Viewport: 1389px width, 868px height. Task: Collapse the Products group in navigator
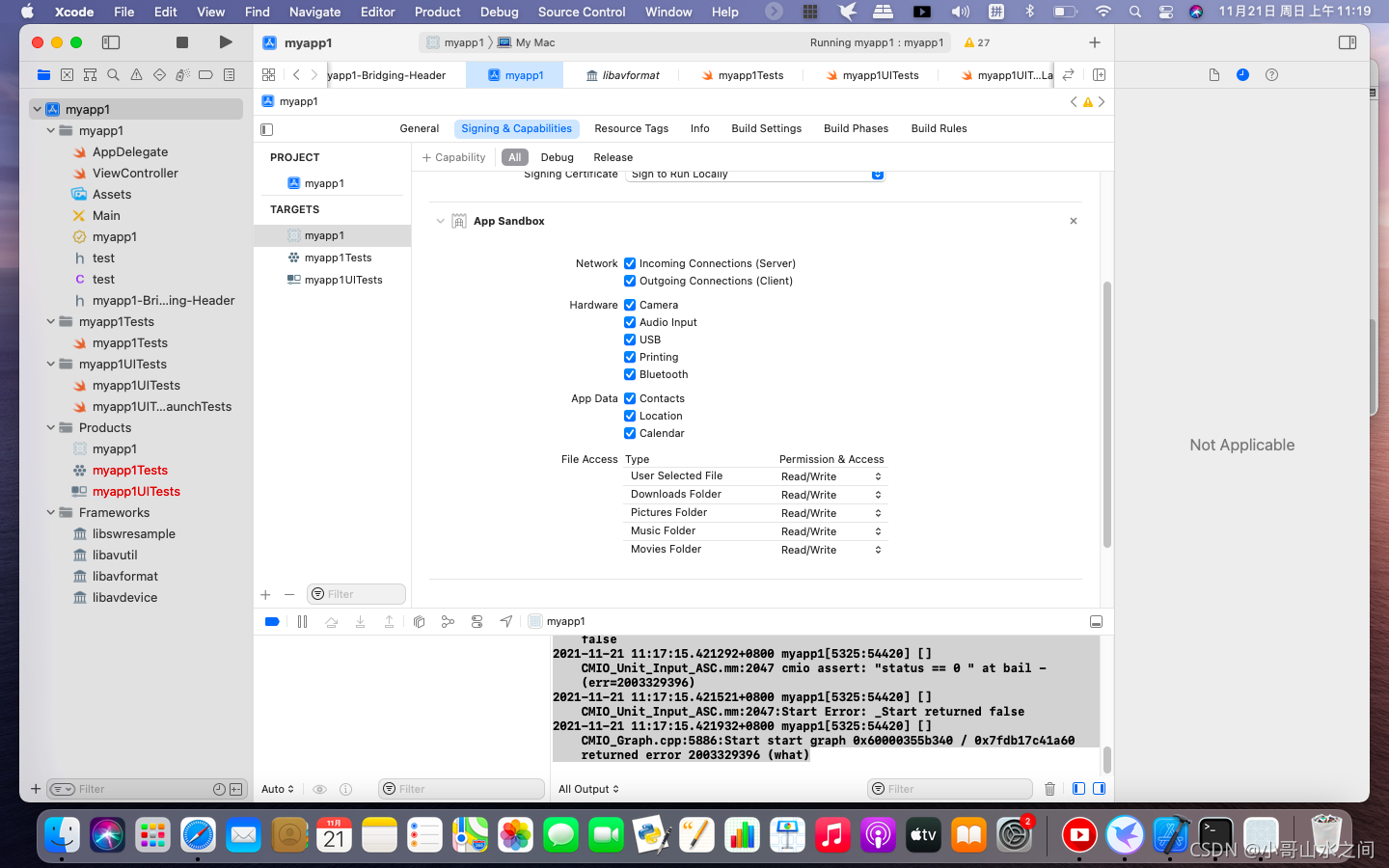[51, 427]
